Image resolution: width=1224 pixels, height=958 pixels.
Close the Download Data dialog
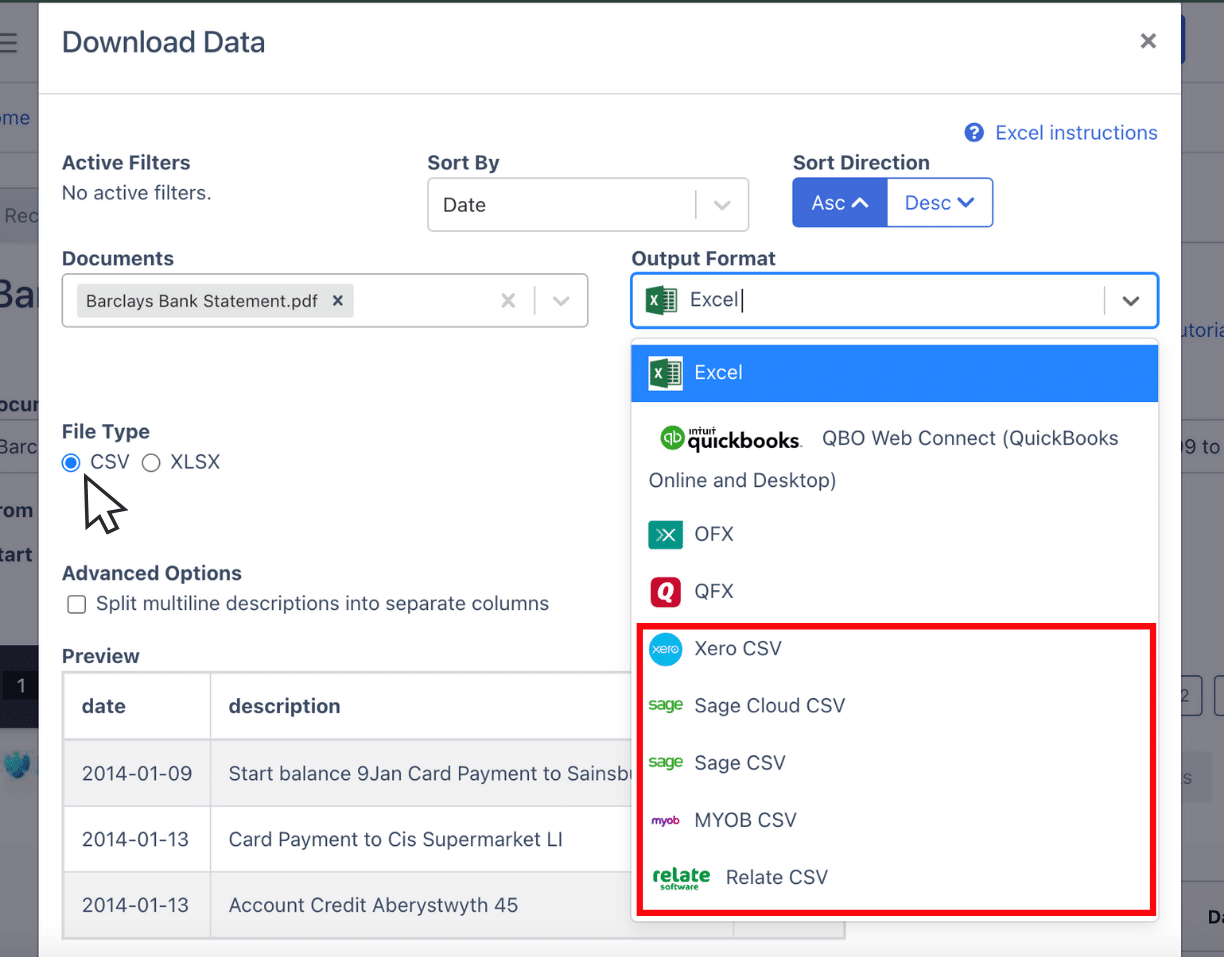tap(1148, 41)
